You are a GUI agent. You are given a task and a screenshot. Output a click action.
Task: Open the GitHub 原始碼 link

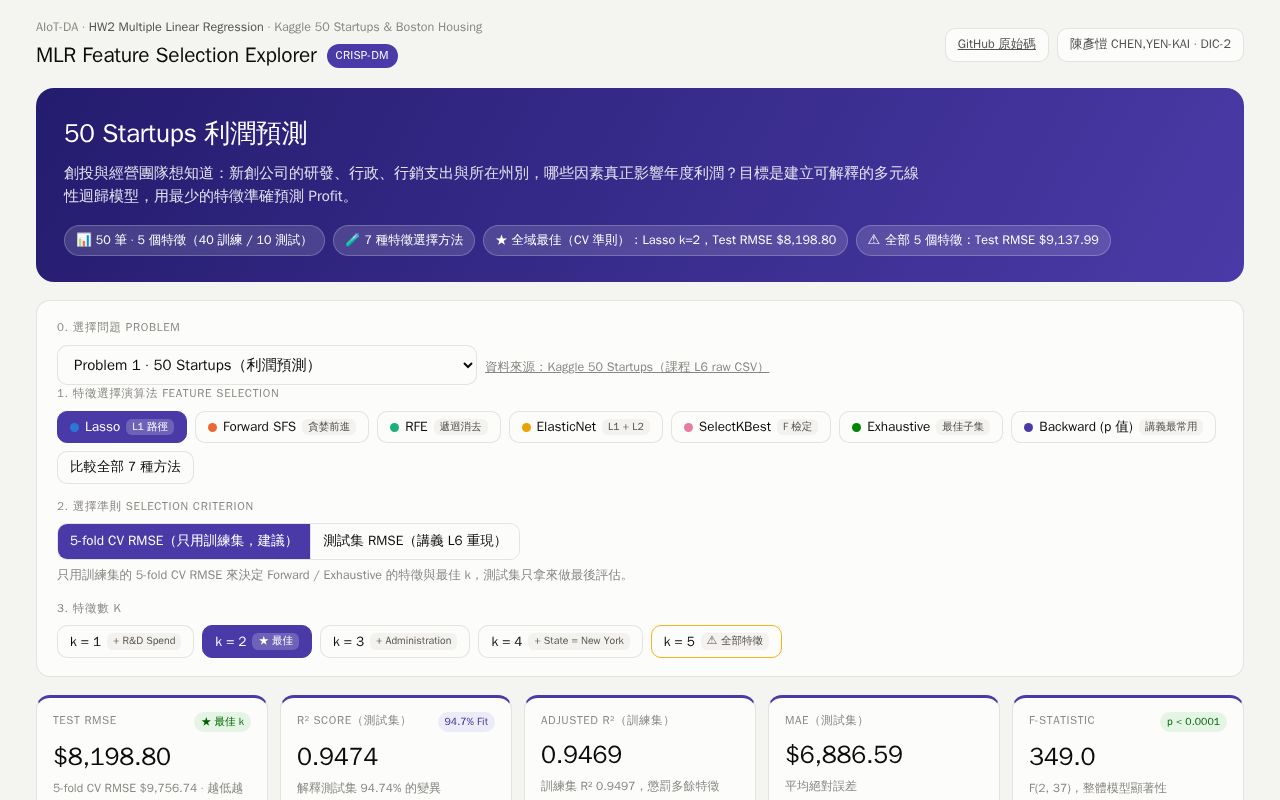click(997, 45)
